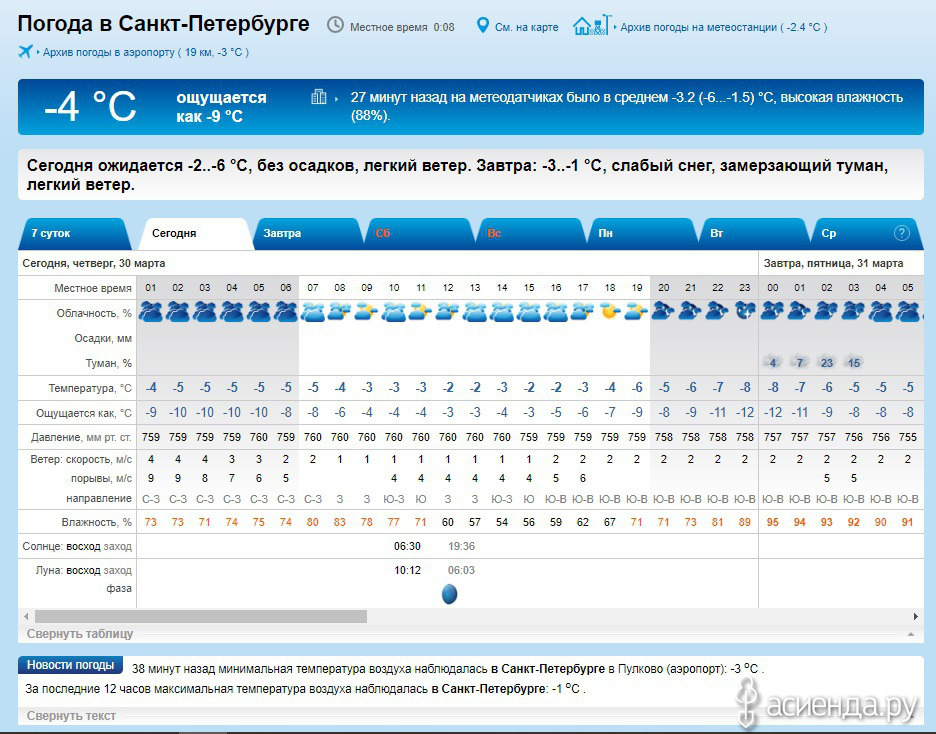936x734 pixels.
Task: Click the moonset time 06:03
Action: (461, 570)
